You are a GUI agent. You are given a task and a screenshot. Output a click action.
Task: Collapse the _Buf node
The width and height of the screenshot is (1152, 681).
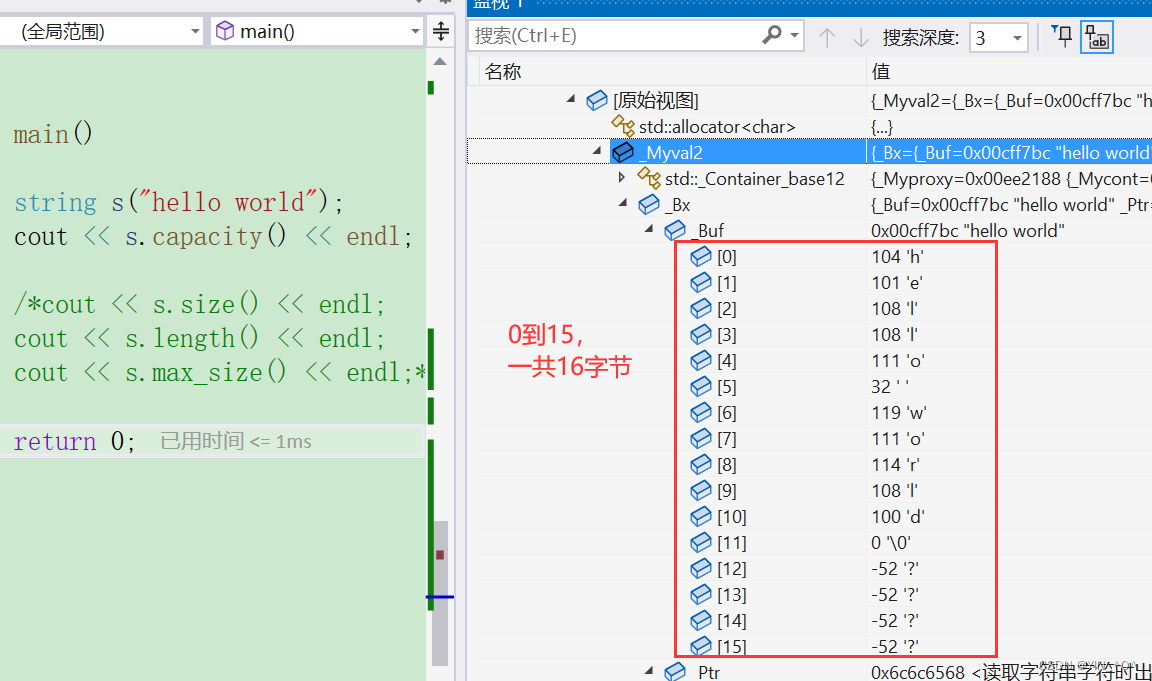coord(649,229)
